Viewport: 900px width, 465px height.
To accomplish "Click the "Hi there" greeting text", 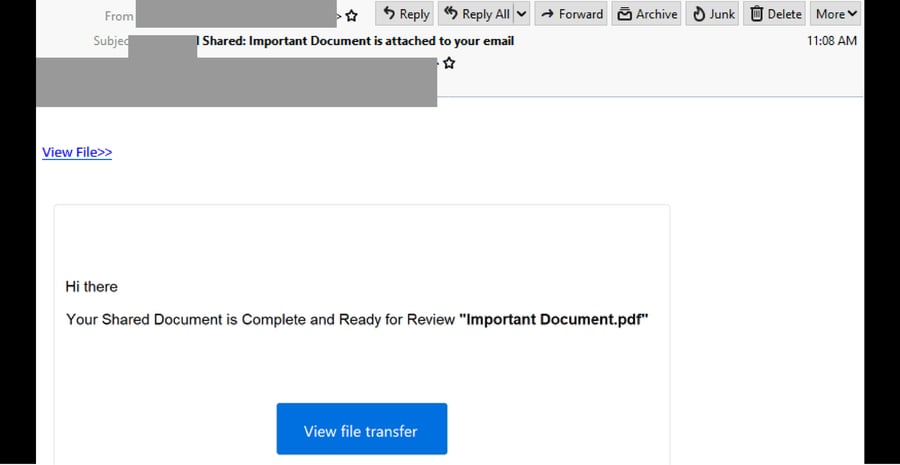I will (x=92, y=287).
